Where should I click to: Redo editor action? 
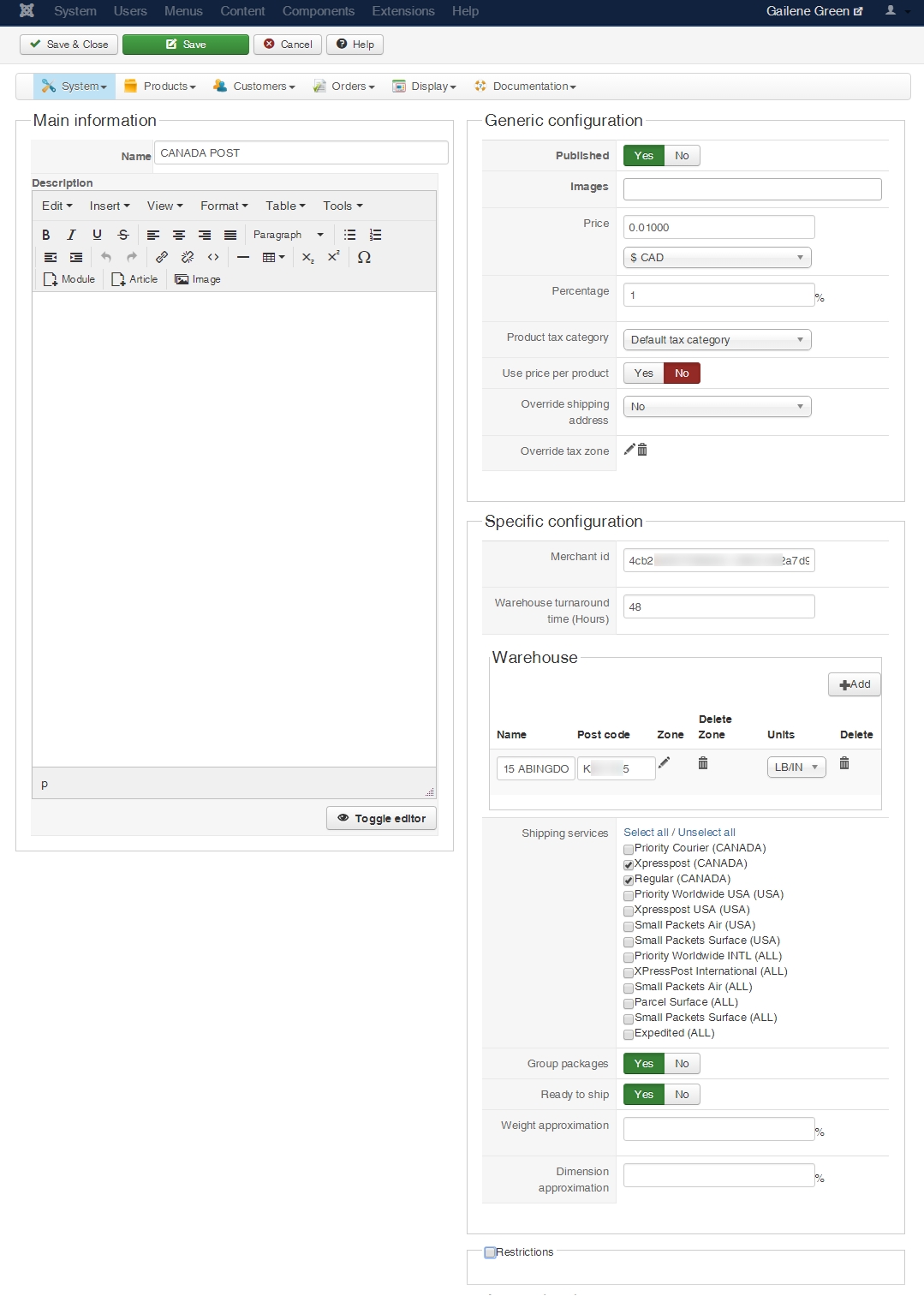click(x=132, y=257)
